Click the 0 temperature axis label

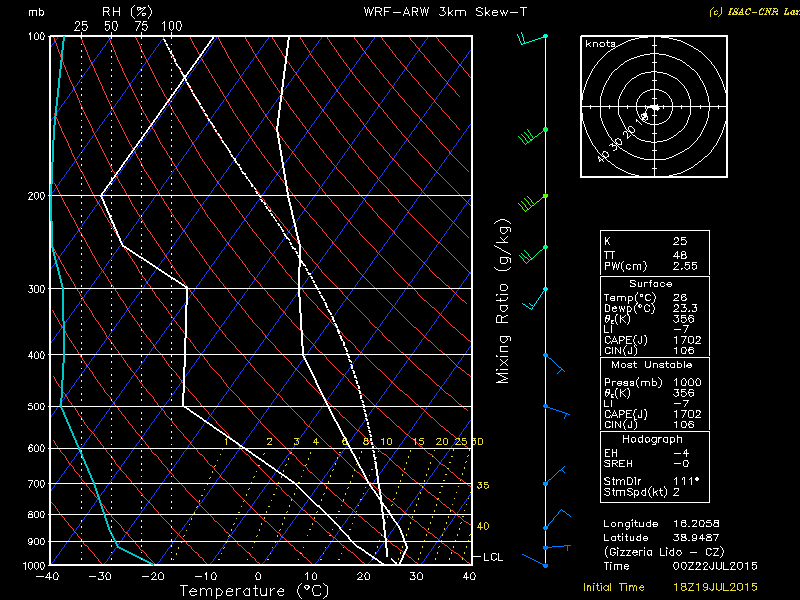point(259,577)
